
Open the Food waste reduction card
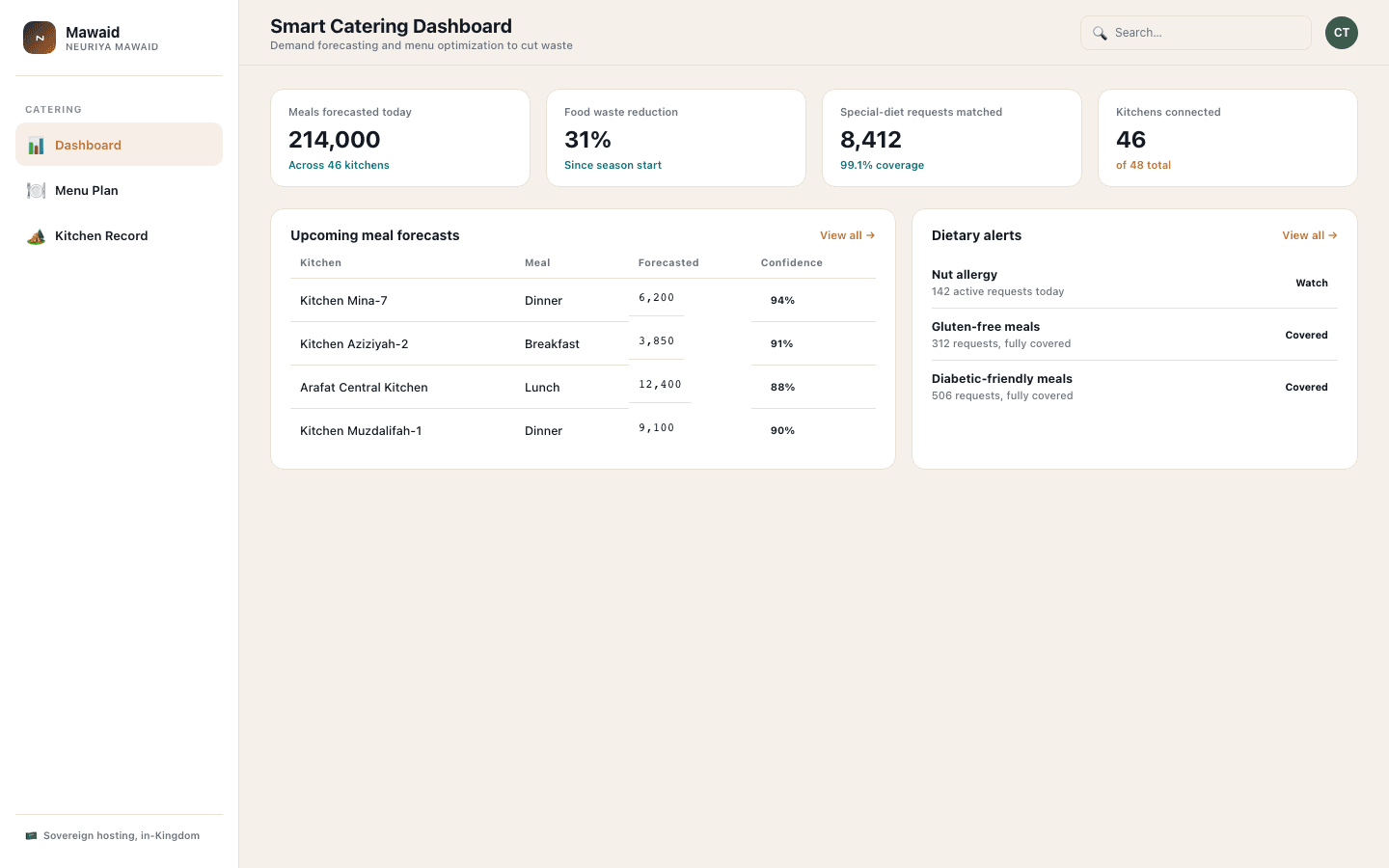click(676, 138)
